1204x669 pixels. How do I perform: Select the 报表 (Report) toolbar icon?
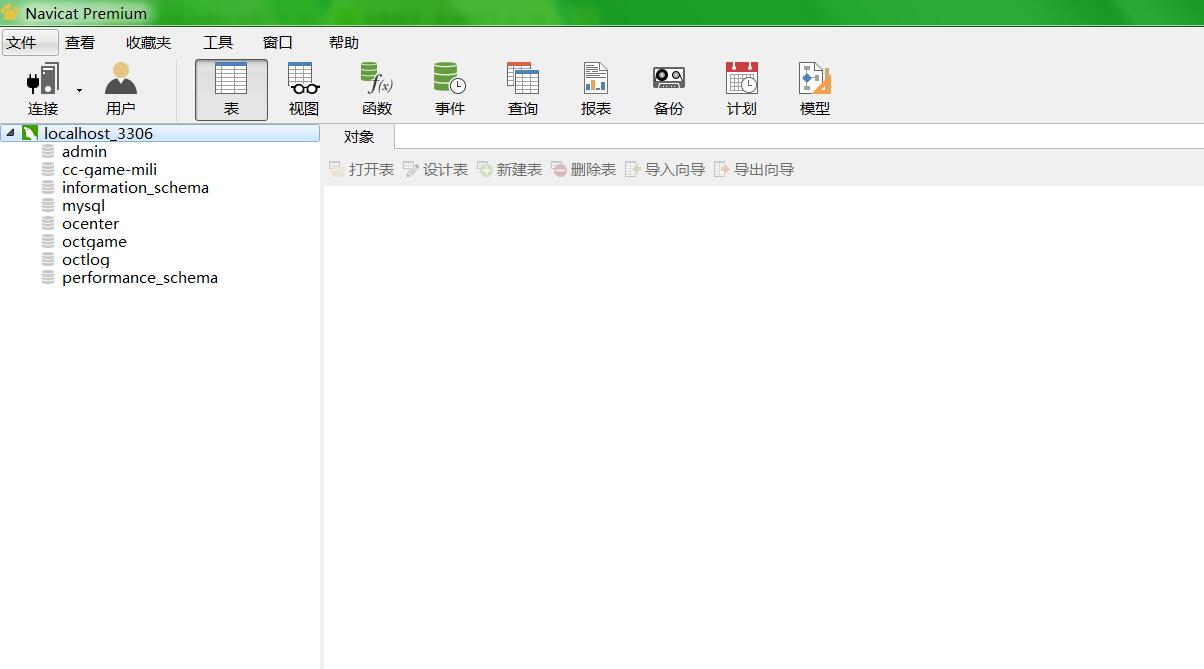pos(596,80)
